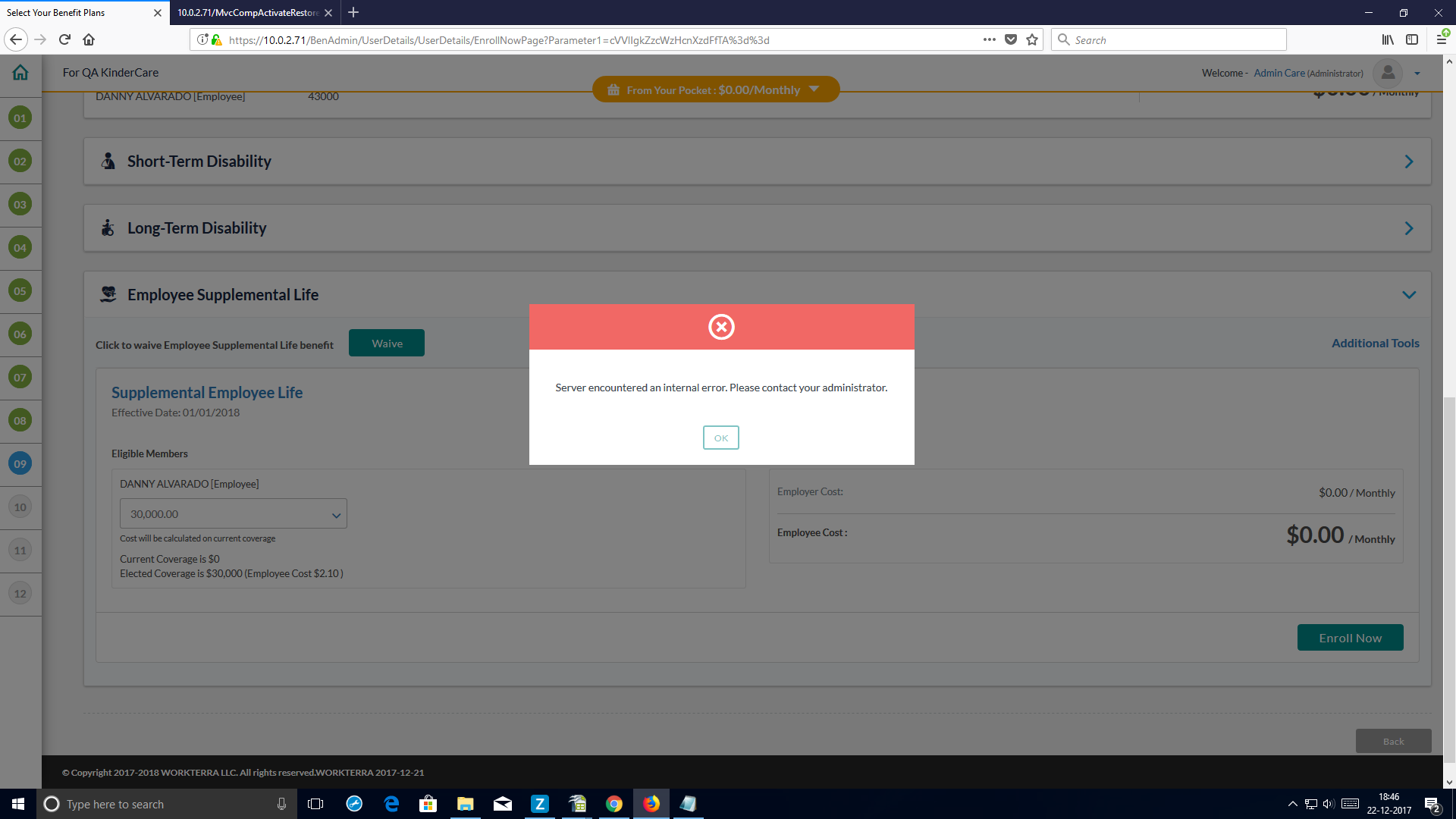Click the Waive button
Viewport: 1456px width, 819px height.
[x=387, y=344]
